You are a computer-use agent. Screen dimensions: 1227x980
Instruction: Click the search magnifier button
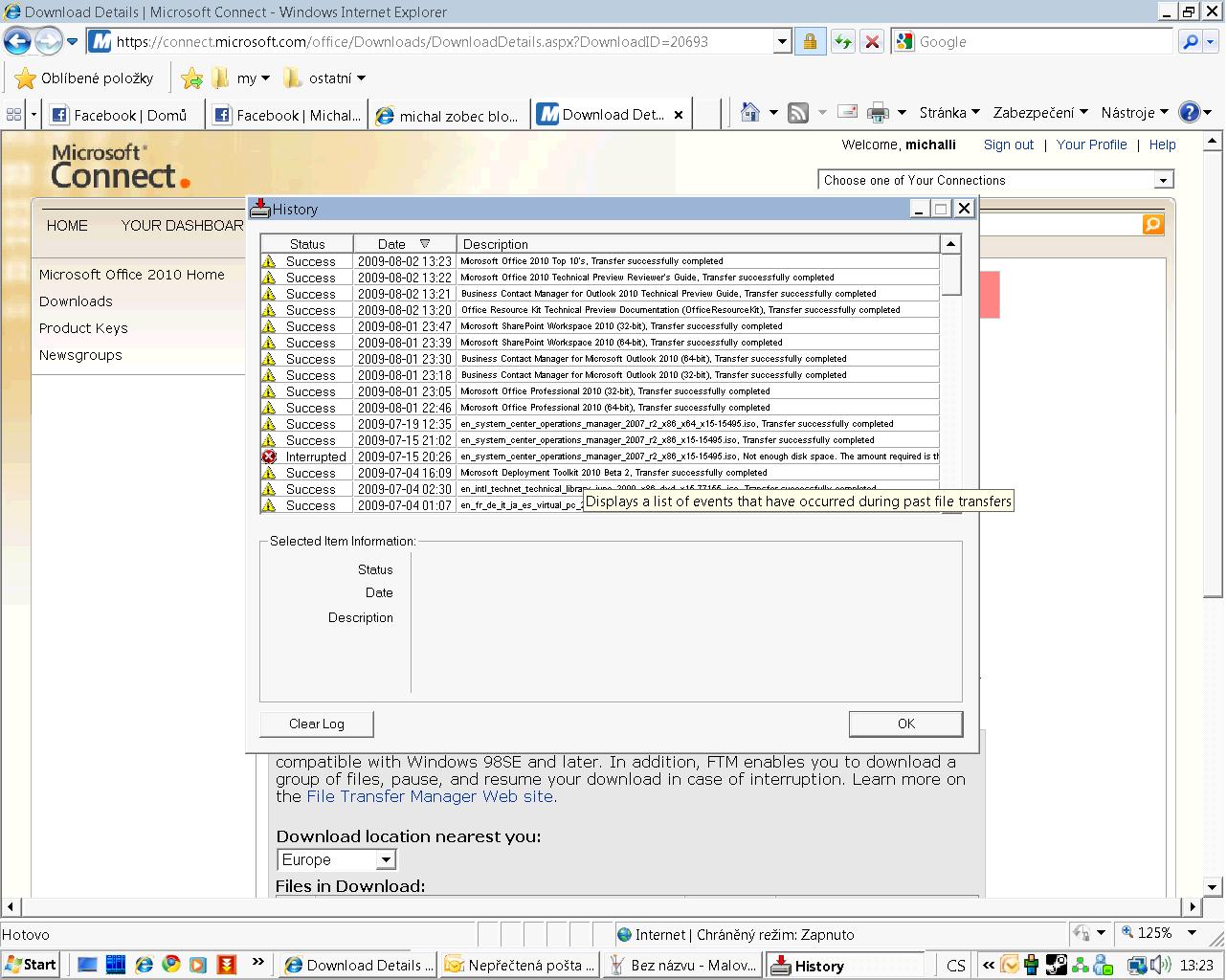1190,41
